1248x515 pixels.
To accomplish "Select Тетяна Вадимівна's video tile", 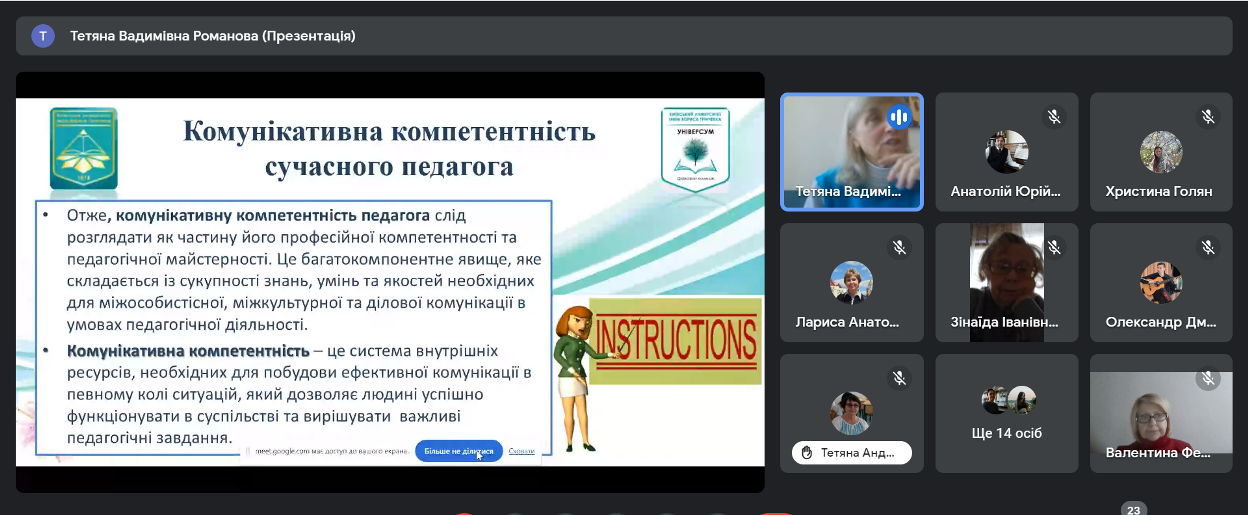I will [852, 152].
